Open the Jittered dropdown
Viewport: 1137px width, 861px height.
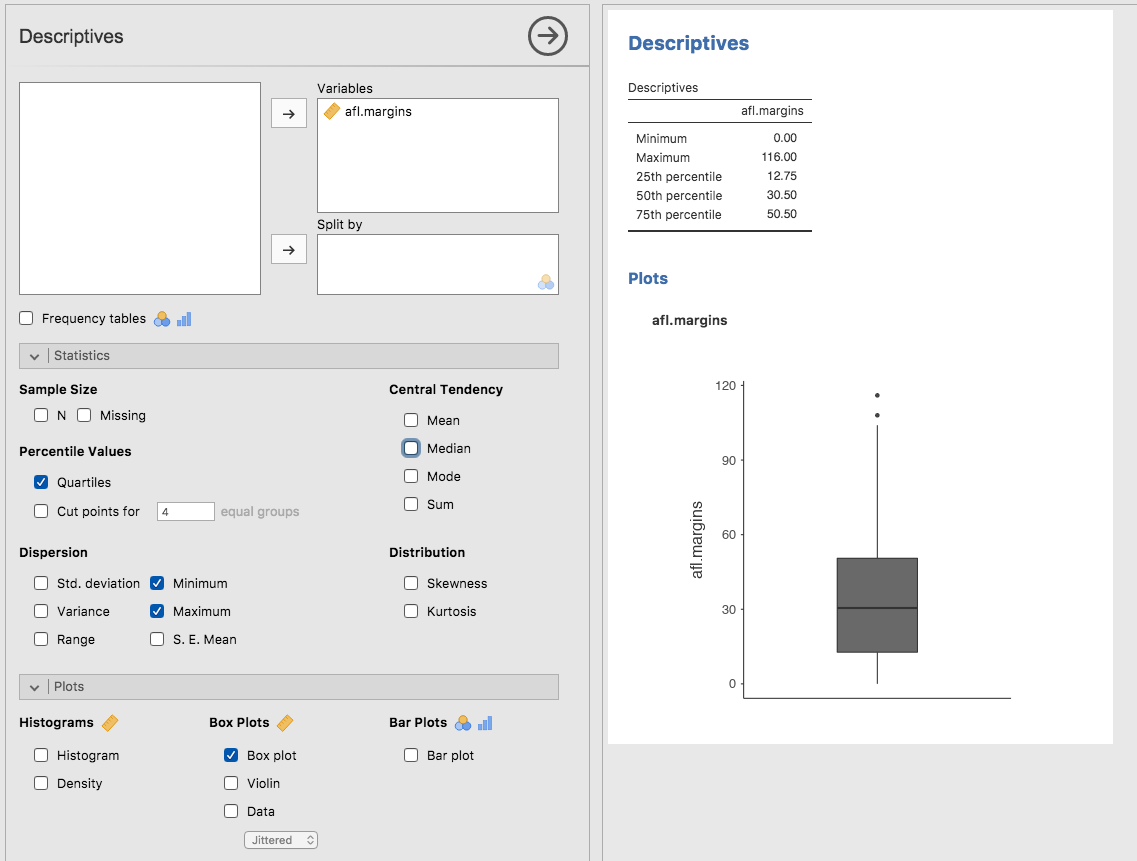[x=281, y=840]
